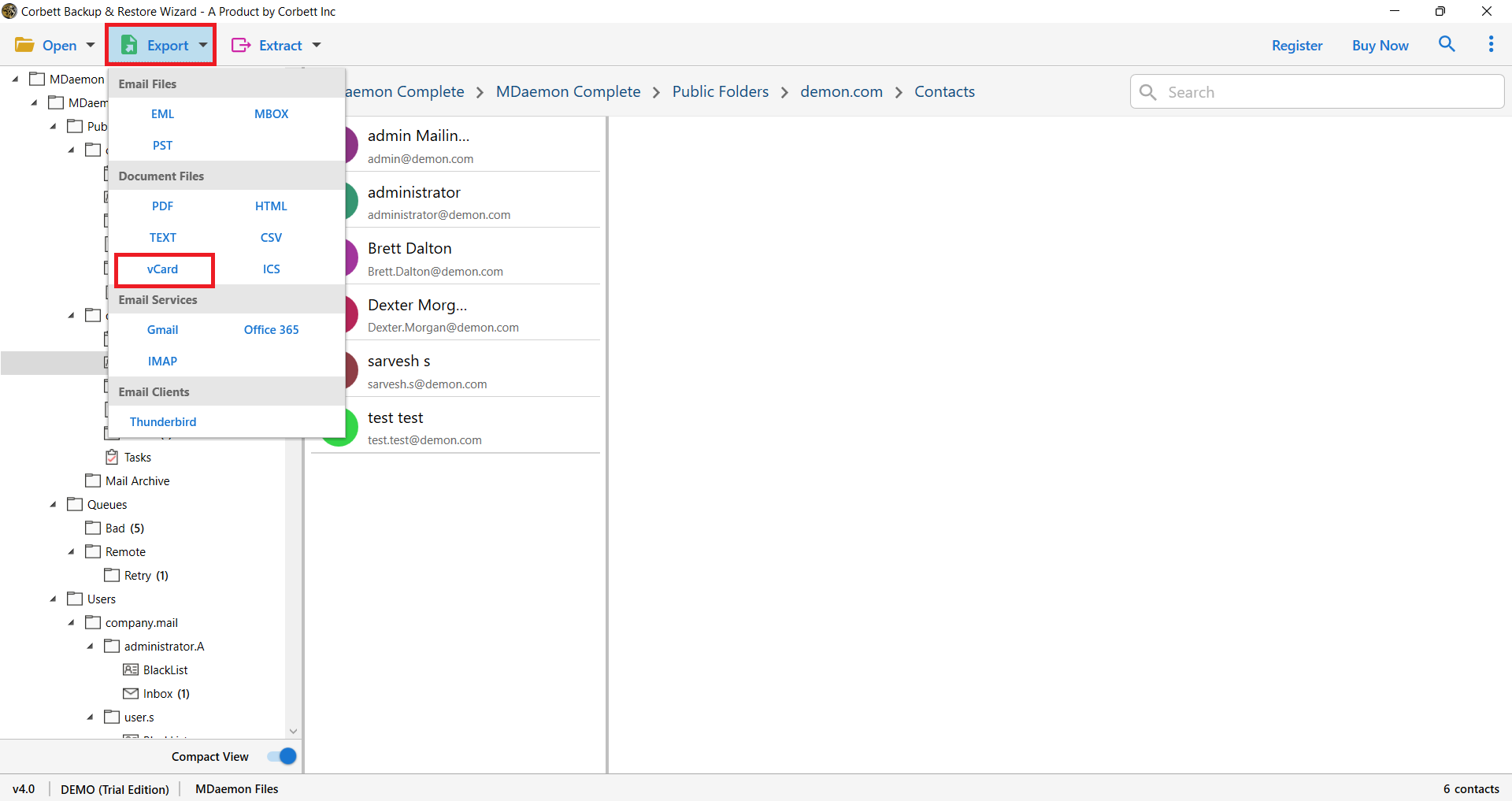Choose ICS export option
1512x801 pixels.
coord(271,269)
